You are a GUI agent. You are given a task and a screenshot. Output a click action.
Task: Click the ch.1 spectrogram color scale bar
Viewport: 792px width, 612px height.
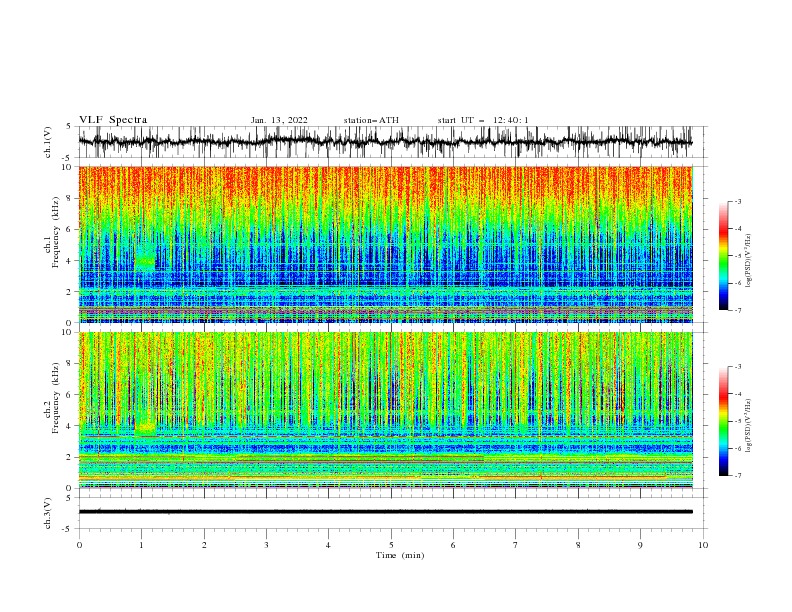pyautogui.click(x=723, y=256)
